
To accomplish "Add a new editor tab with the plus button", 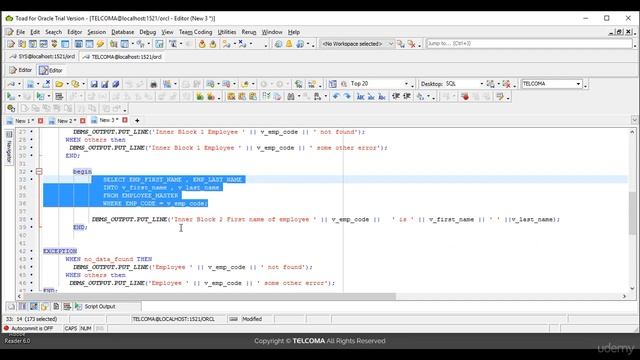I will (x=137, y=120).
